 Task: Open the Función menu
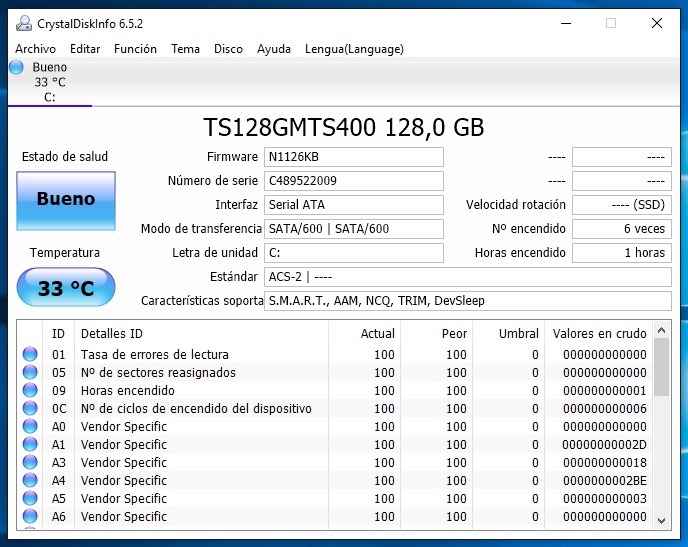coord(135,49)
